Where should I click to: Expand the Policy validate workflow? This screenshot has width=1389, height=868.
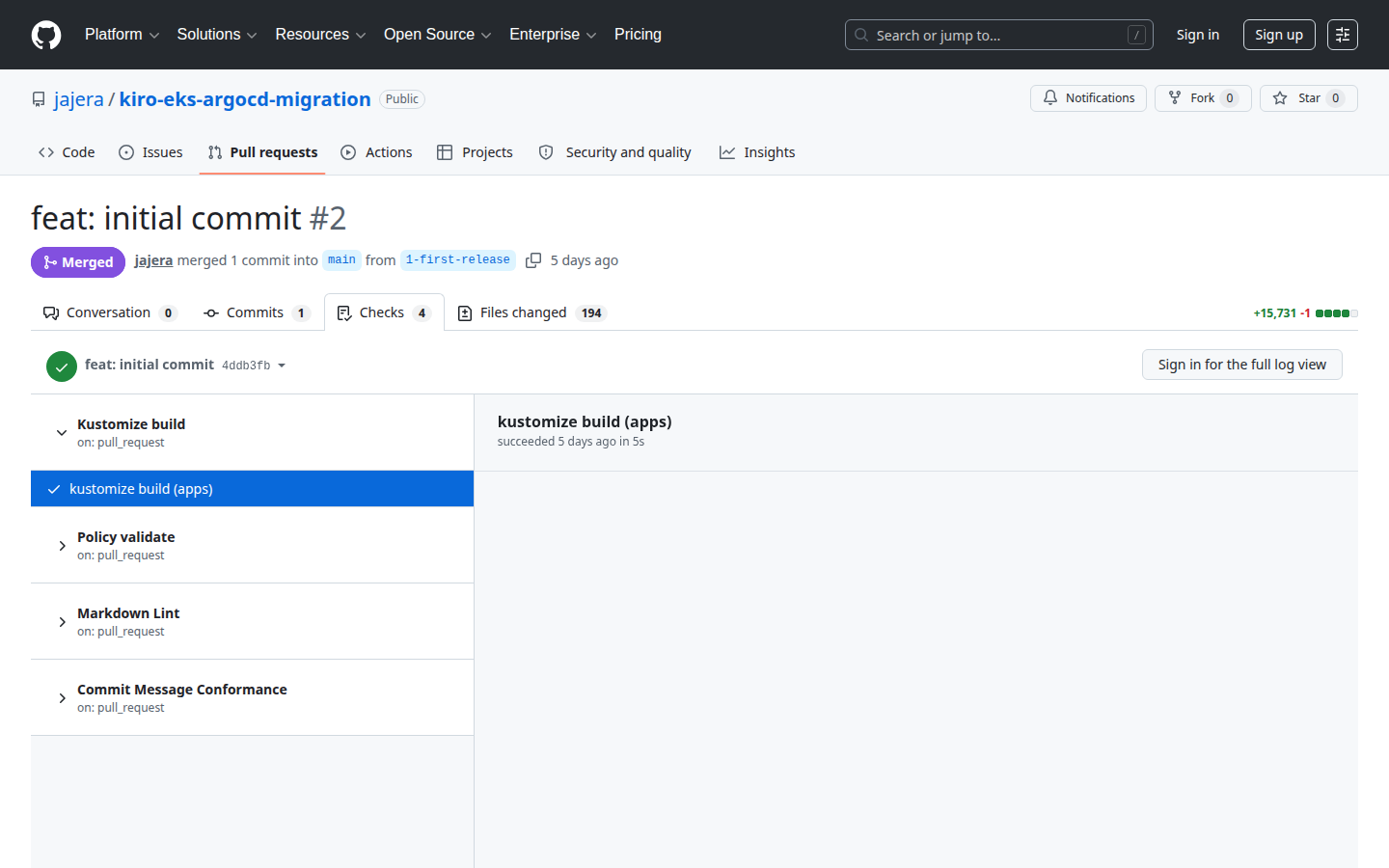tap(252, 546)
